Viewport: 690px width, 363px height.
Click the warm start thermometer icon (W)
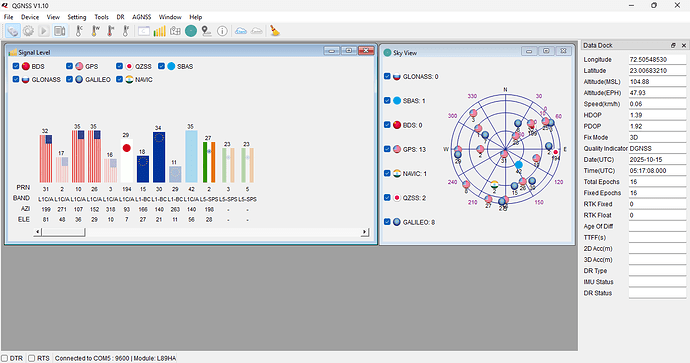click(95, 31)
